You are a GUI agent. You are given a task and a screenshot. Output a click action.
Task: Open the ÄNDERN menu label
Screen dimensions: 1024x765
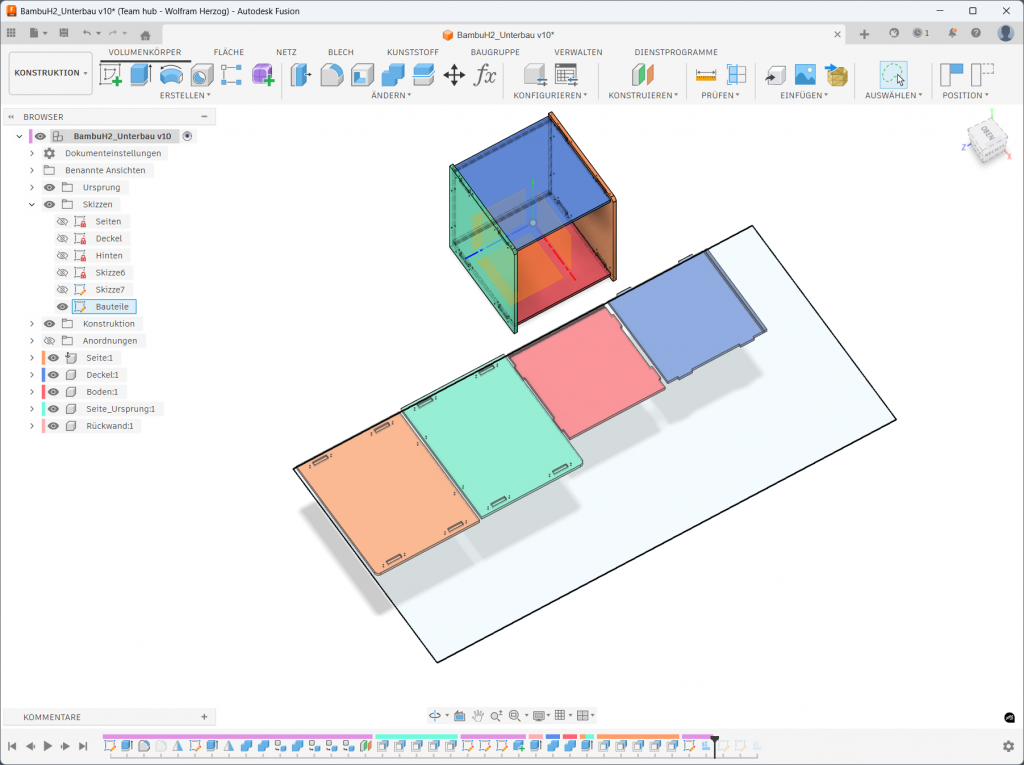point(392,96)
